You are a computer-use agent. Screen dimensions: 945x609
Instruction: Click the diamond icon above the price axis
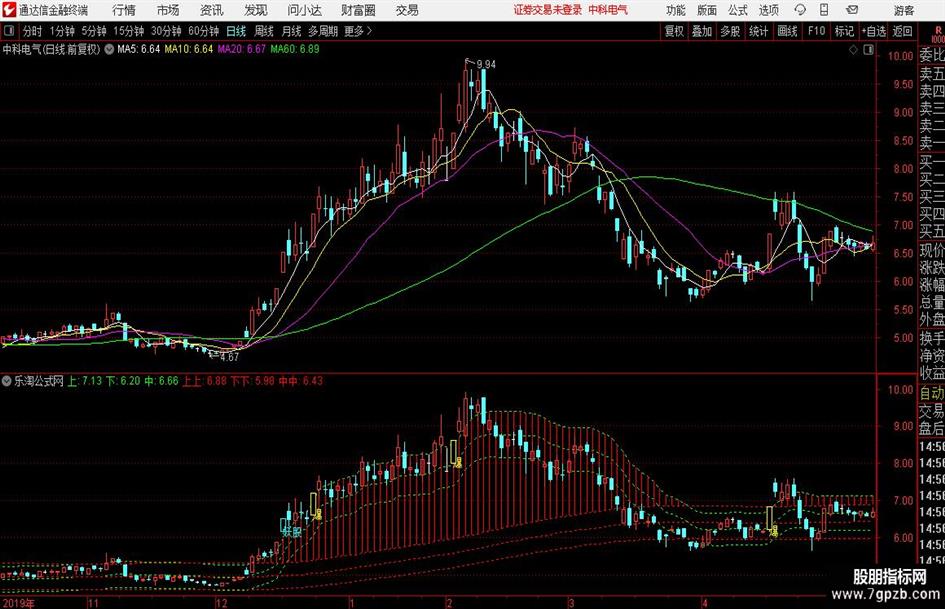[x=853, y=50]
